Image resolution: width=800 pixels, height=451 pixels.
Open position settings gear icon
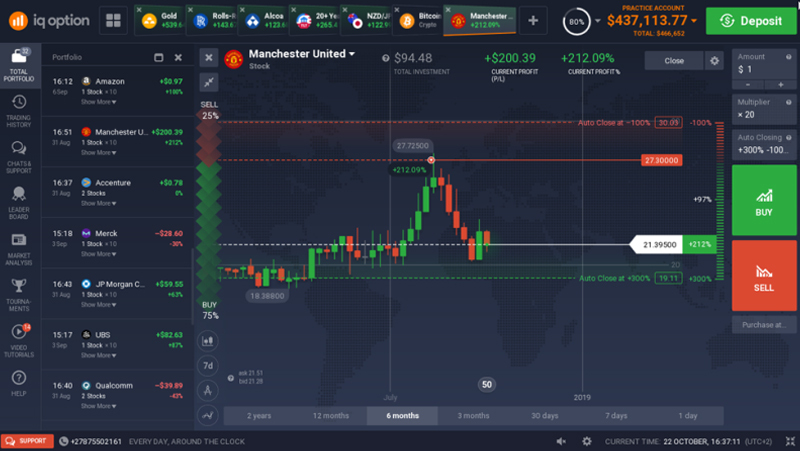coord(714,61)
